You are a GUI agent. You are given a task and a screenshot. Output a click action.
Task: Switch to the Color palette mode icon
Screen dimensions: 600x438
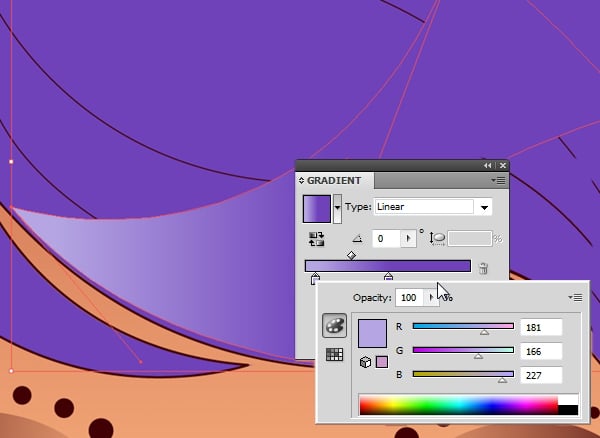(335, 326)
